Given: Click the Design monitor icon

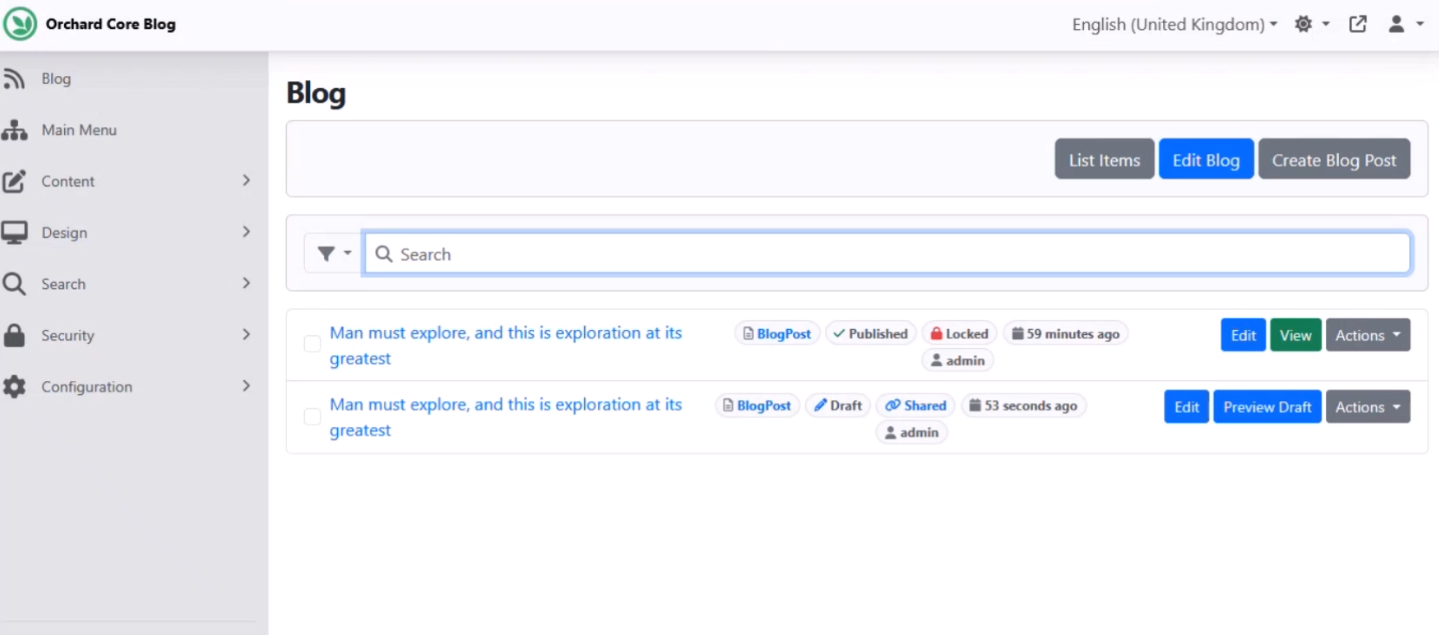Looking at the screenshot, I should pyautogui.click(x=14, y=233).
